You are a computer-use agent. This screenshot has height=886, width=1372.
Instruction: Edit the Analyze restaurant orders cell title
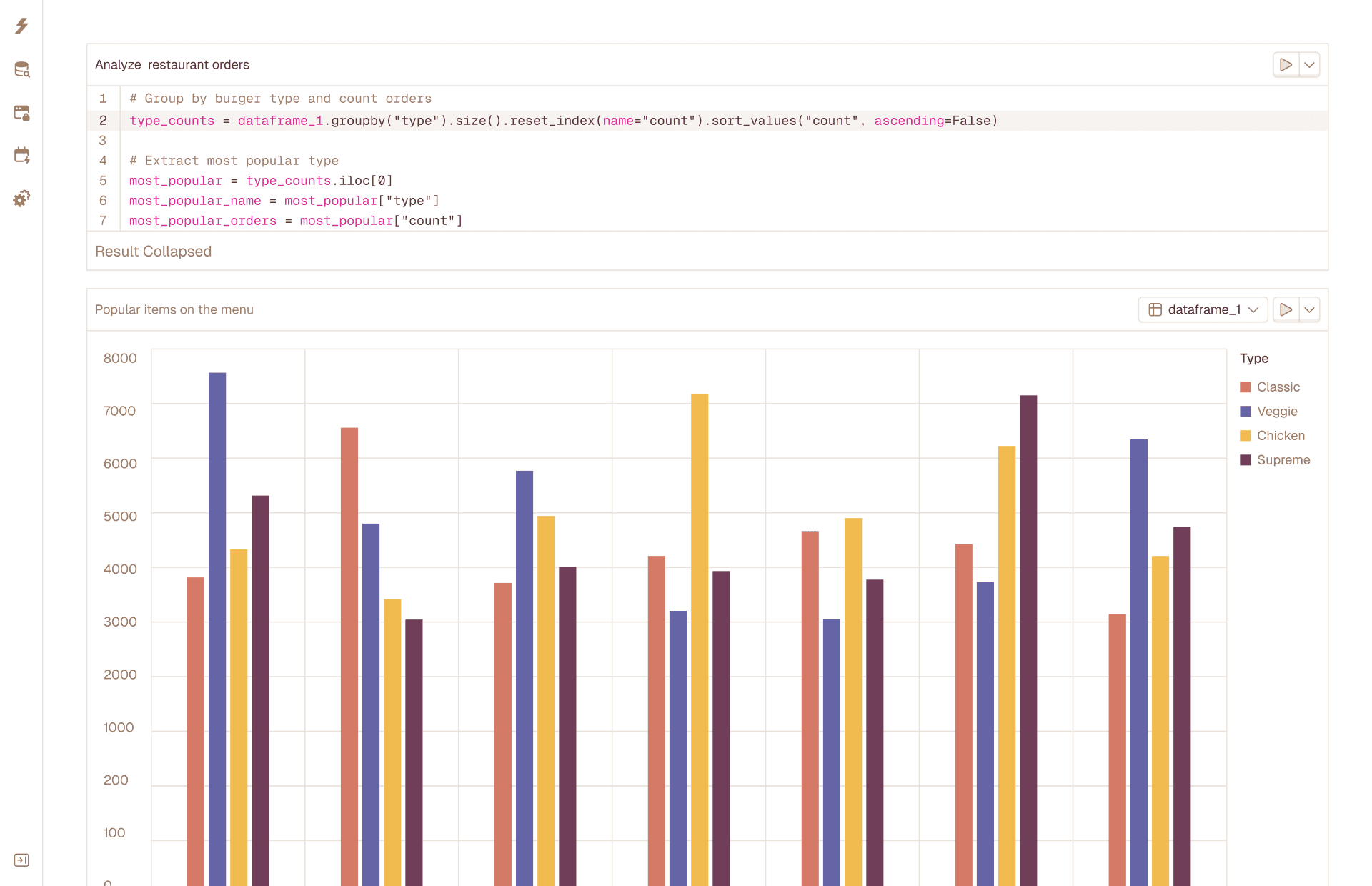(x=172, y=64)
